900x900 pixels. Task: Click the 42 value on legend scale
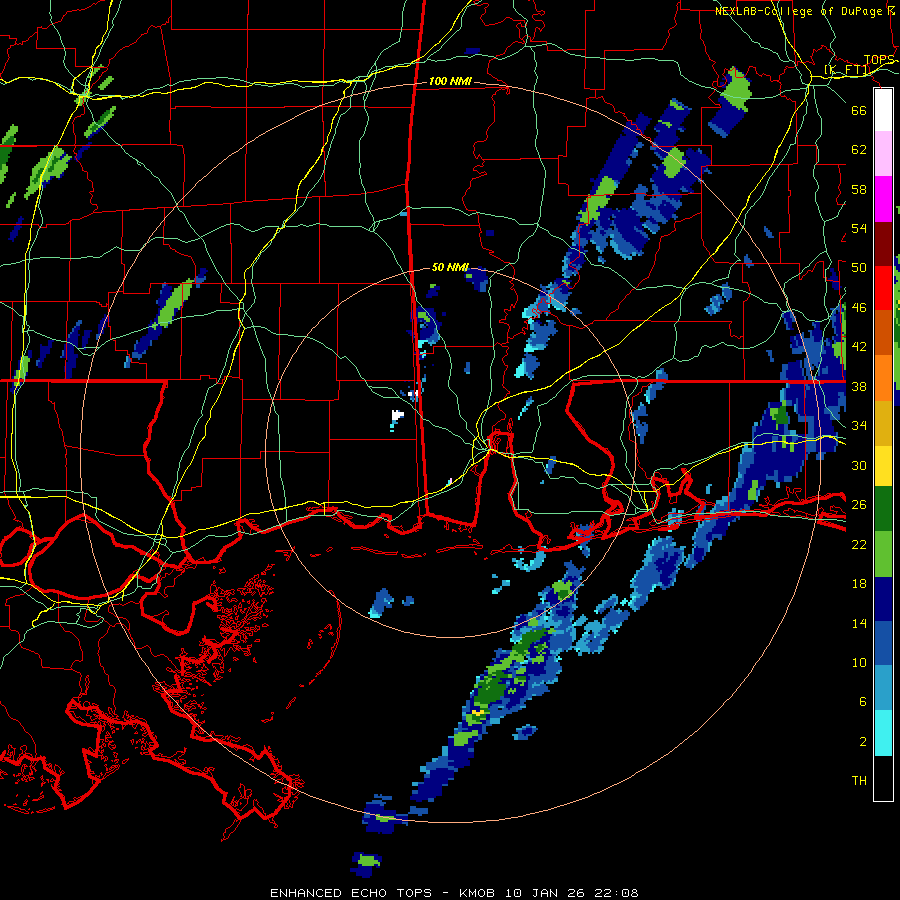coord(859,347)
